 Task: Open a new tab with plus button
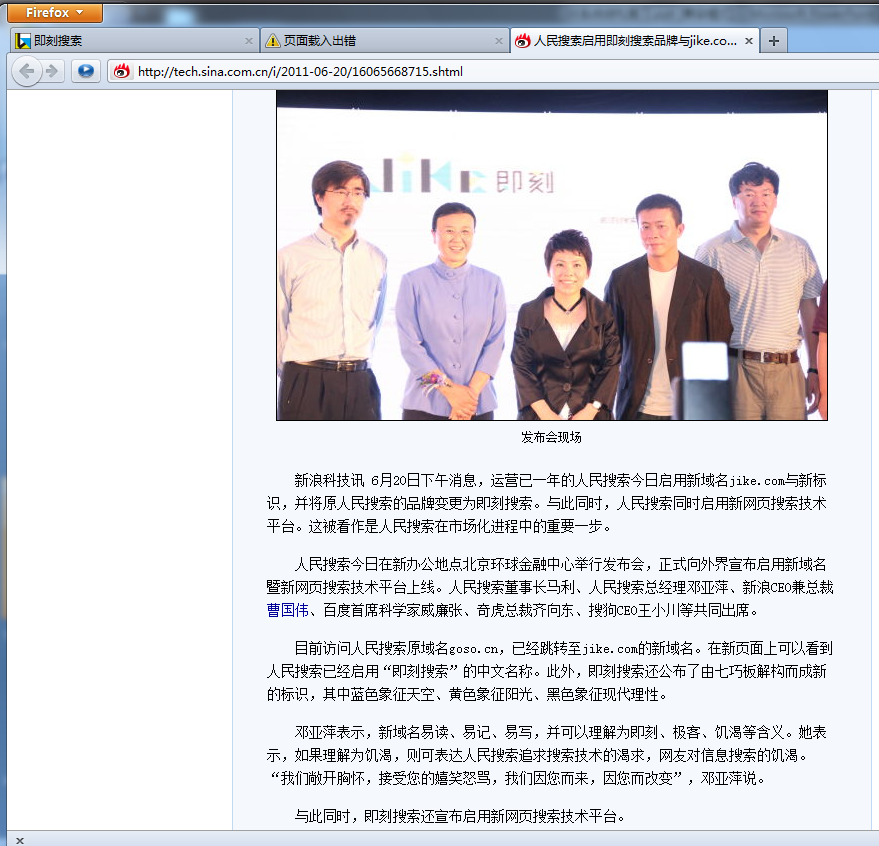pyautogui.click(x=774, y=41)
